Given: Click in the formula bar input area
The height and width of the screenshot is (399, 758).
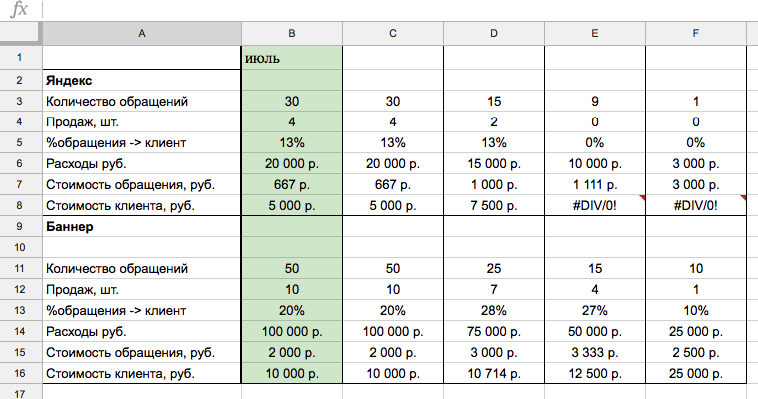Looking at the screenshot, I should [400, 10].
